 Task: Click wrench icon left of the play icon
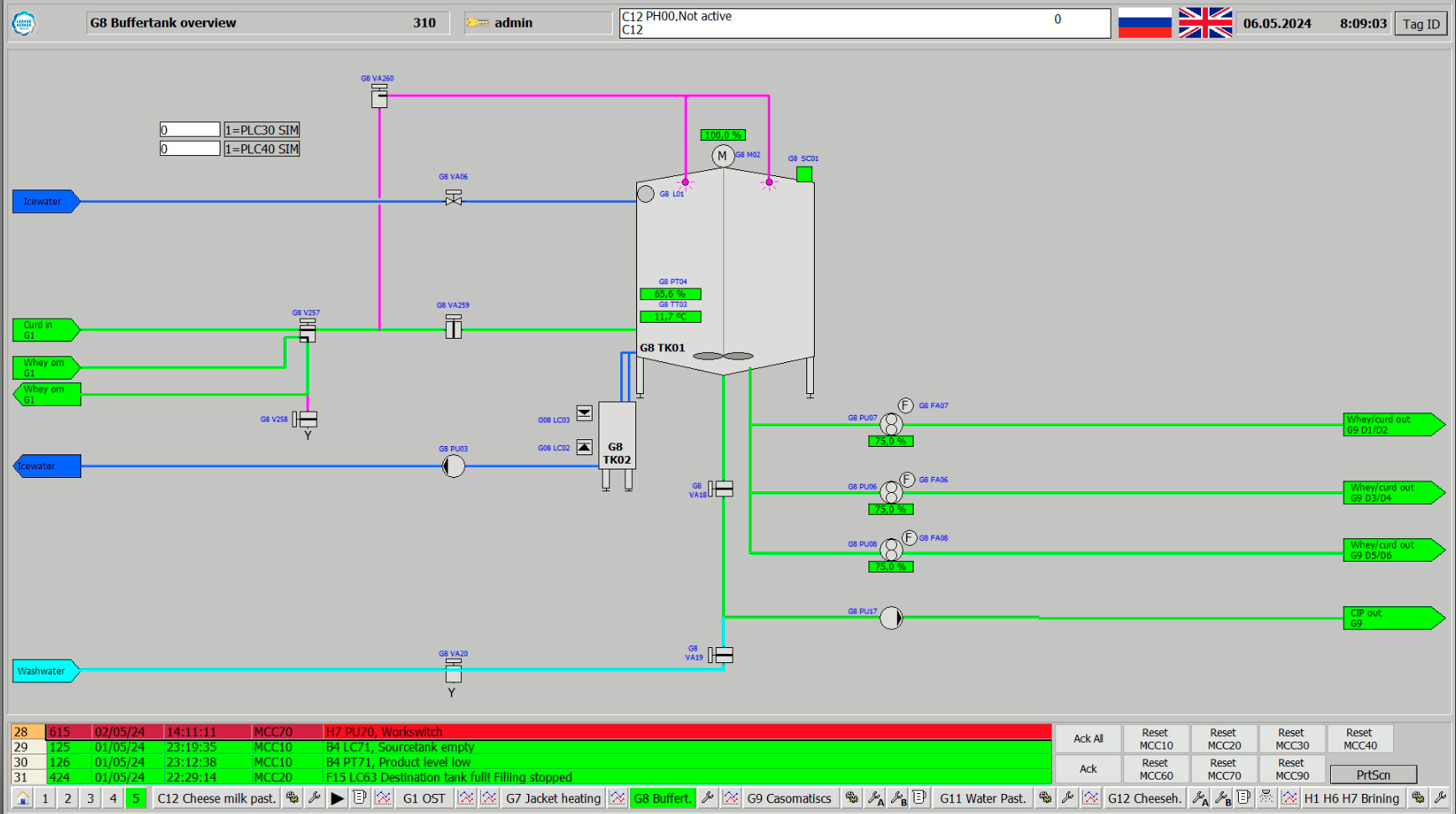click(x=314, y=798)
